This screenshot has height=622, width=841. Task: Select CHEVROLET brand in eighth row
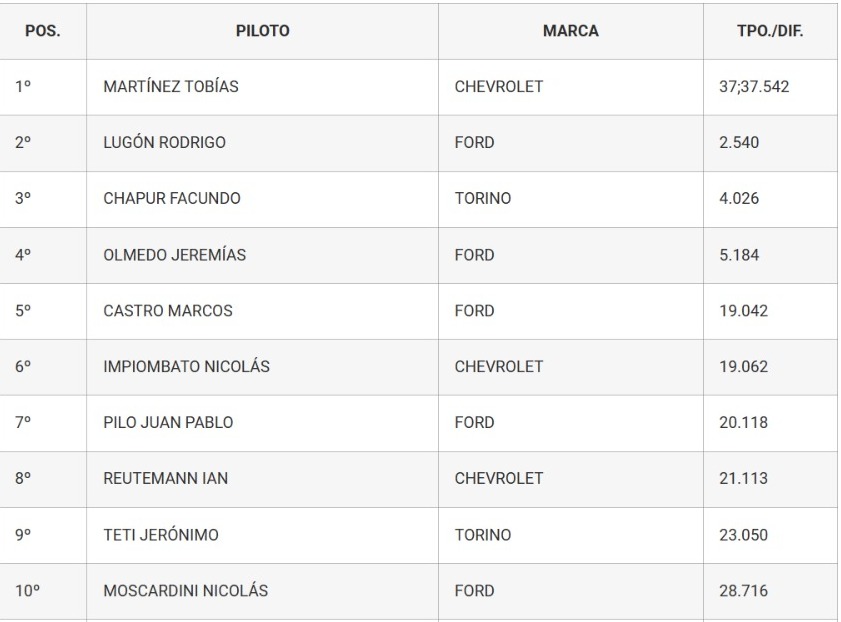tap(499, 479)
